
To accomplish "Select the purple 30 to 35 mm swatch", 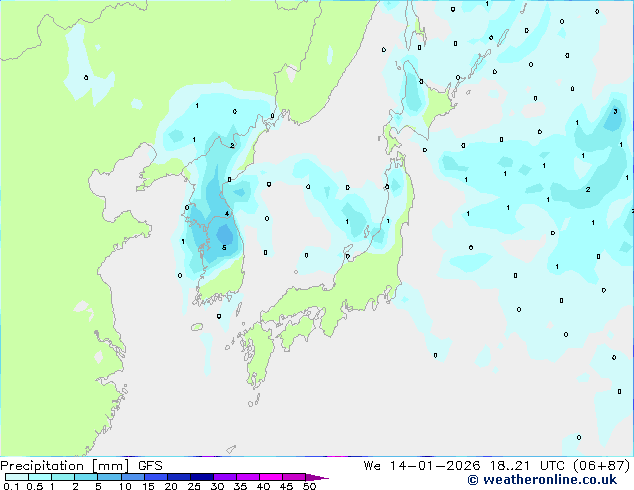I will [x=224, y=477].
